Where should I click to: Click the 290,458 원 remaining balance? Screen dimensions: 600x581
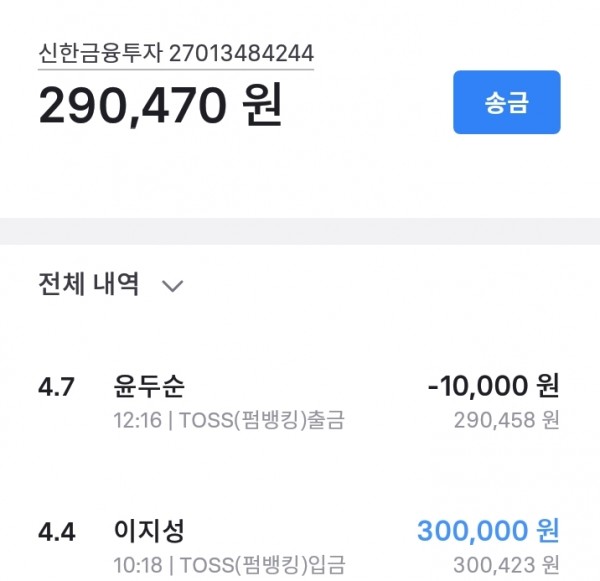(506, 420)
